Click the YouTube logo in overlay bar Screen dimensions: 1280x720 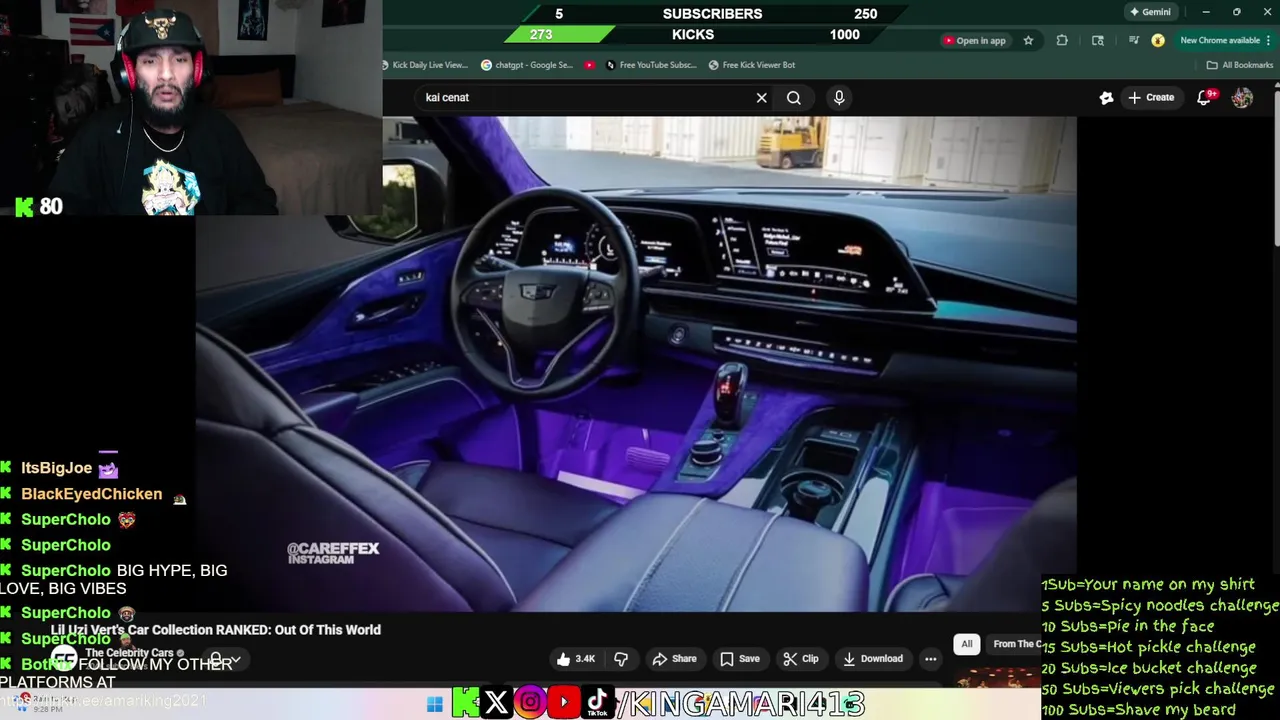(564, 703)
